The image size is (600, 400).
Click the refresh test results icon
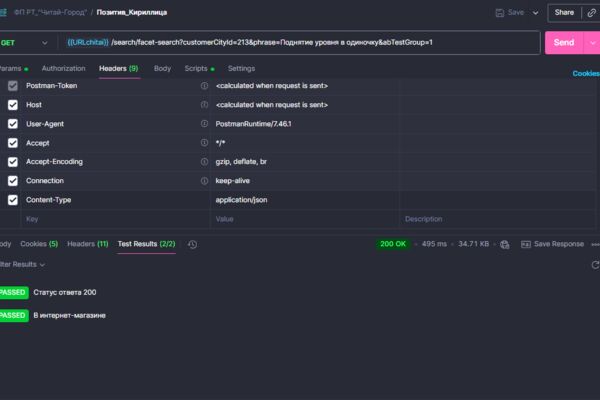coord(595,265)
